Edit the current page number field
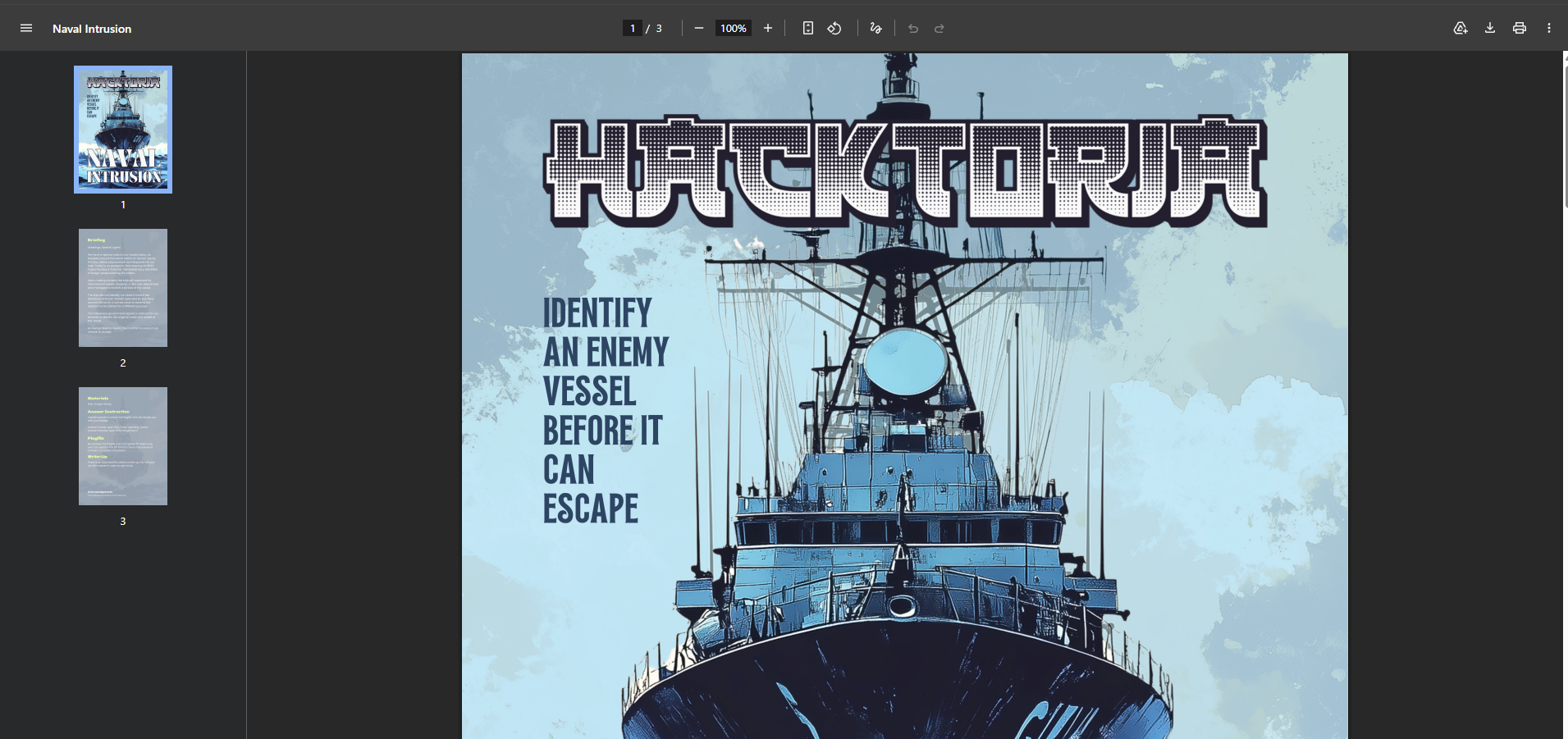Screen dimensions: 1568x739 [x=632, y=28]
